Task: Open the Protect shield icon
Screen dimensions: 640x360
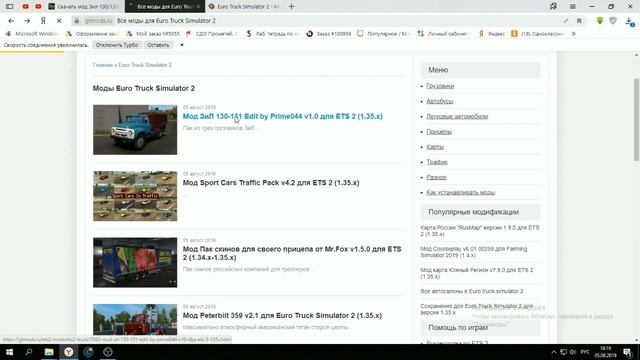Action: (x=613, y=20)
